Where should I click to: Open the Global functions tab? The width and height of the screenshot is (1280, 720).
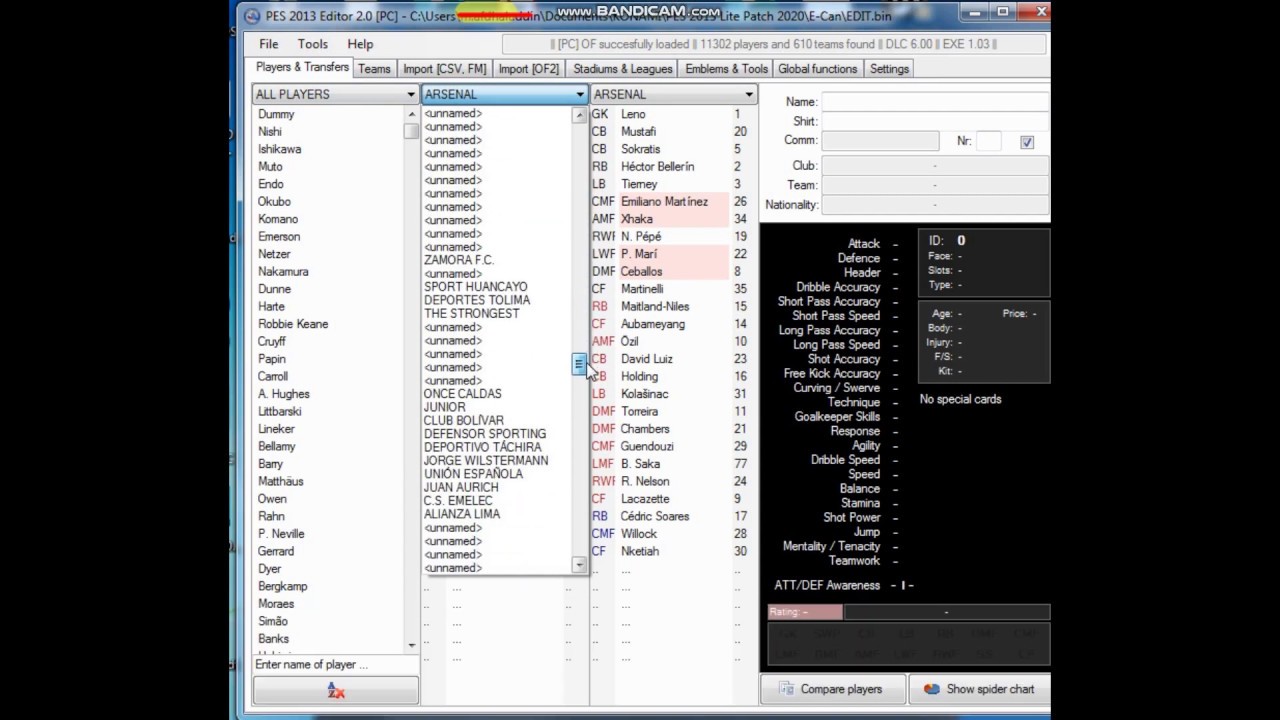click(817, 69)
